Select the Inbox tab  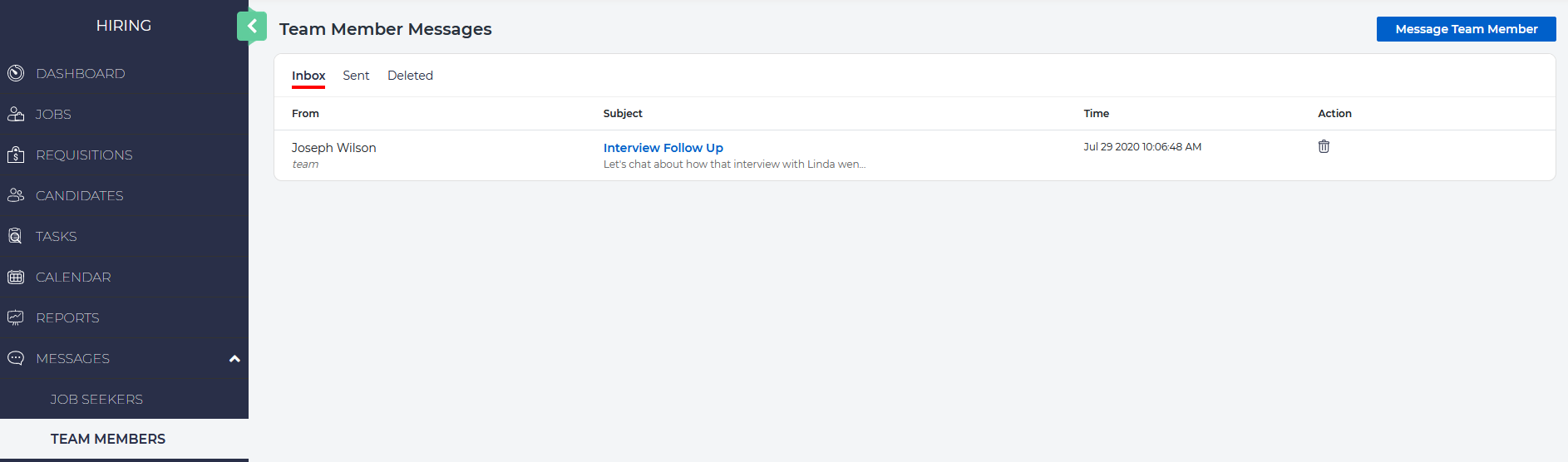click(308, 76)
